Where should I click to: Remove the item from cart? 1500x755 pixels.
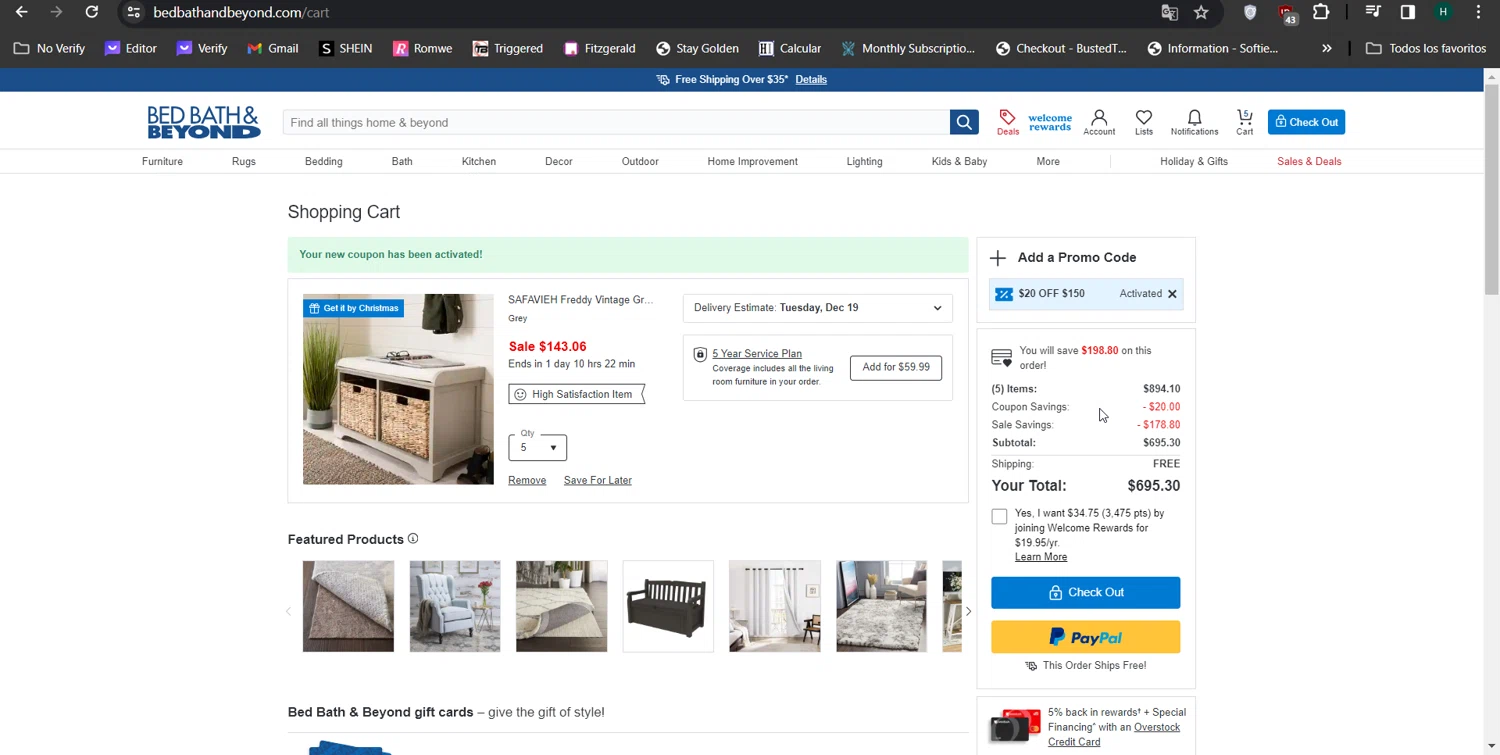tap(527, 480)
